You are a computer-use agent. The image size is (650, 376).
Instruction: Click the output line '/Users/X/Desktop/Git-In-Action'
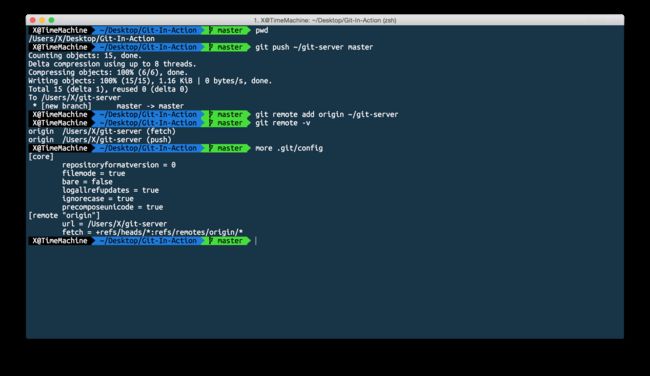(91, 39)
